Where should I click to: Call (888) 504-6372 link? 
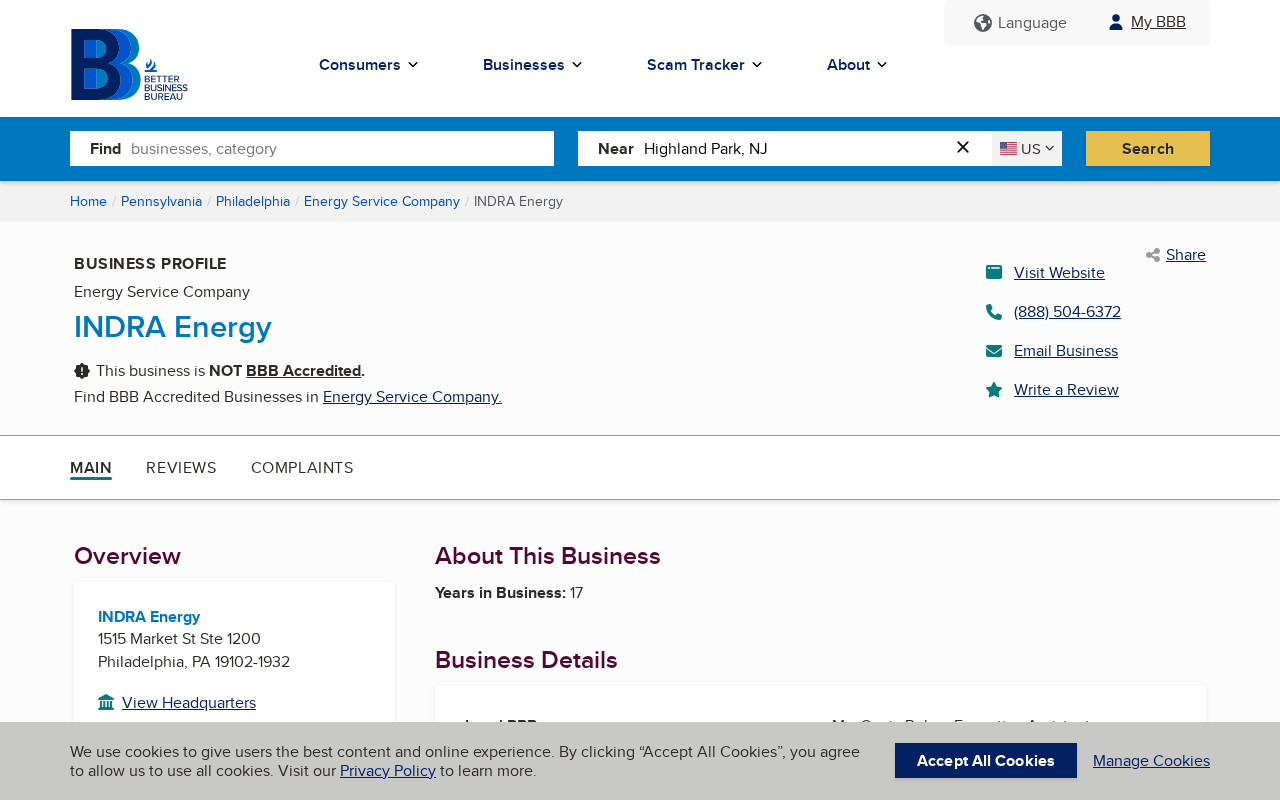point(1067,312)
